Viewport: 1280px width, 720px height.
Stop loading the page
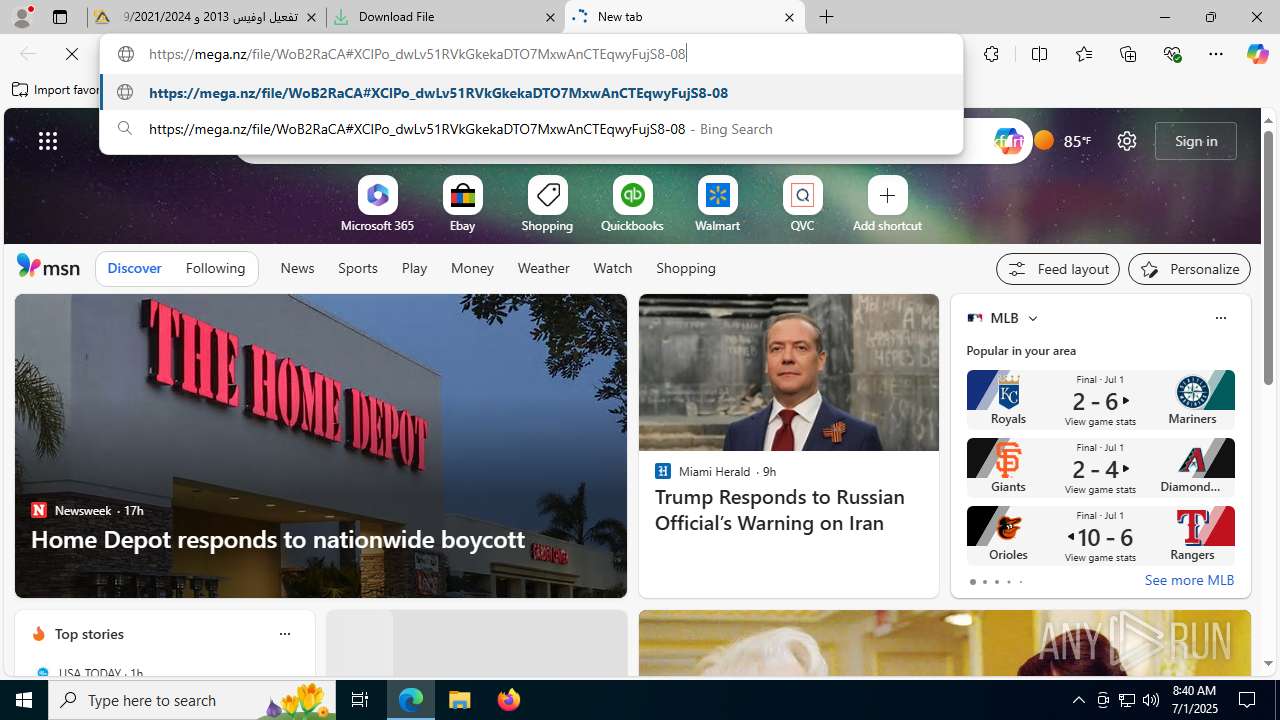tap(72, 54)
